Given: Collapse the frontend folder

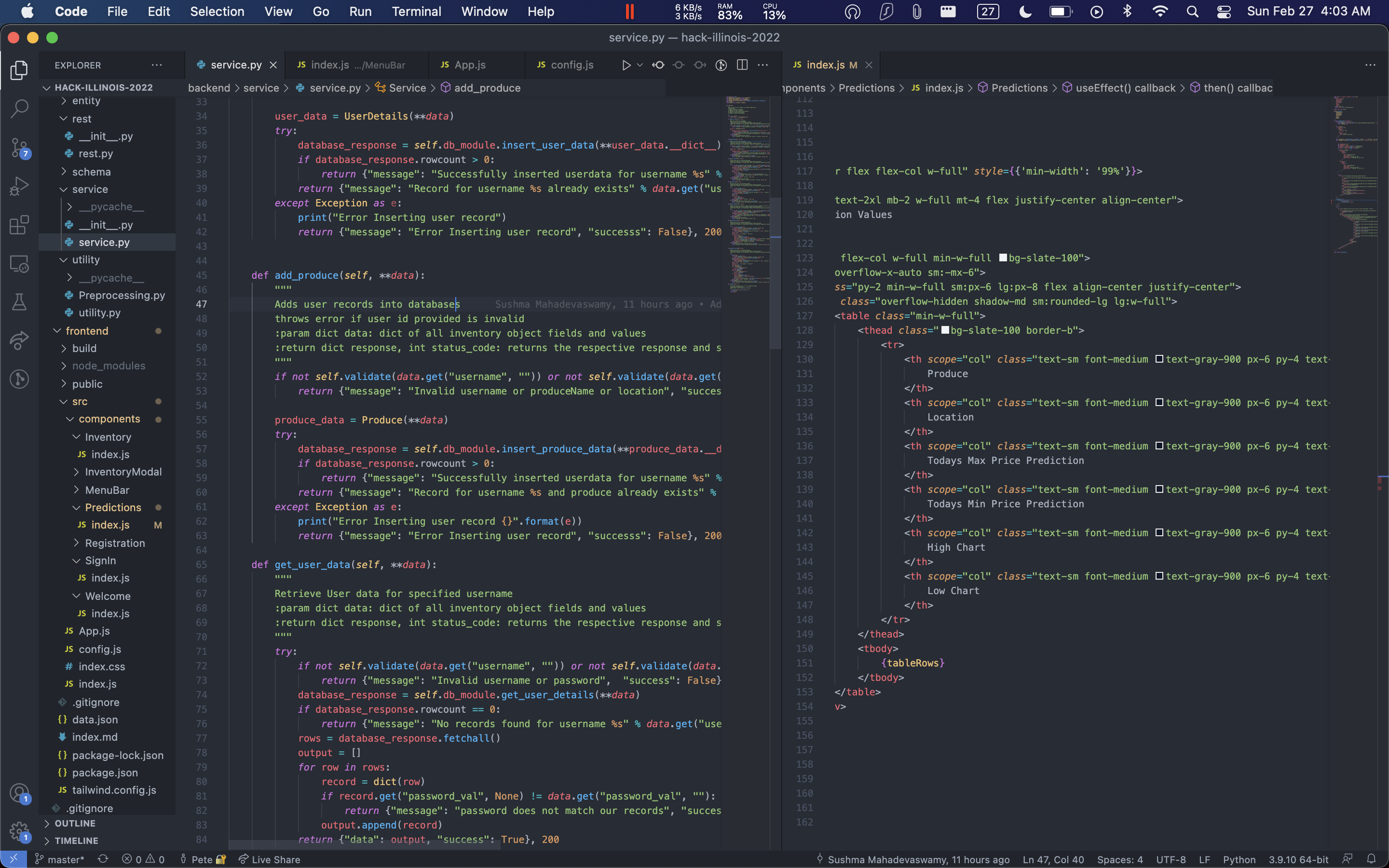Looking at the screenshot, I should pos(86,331).
